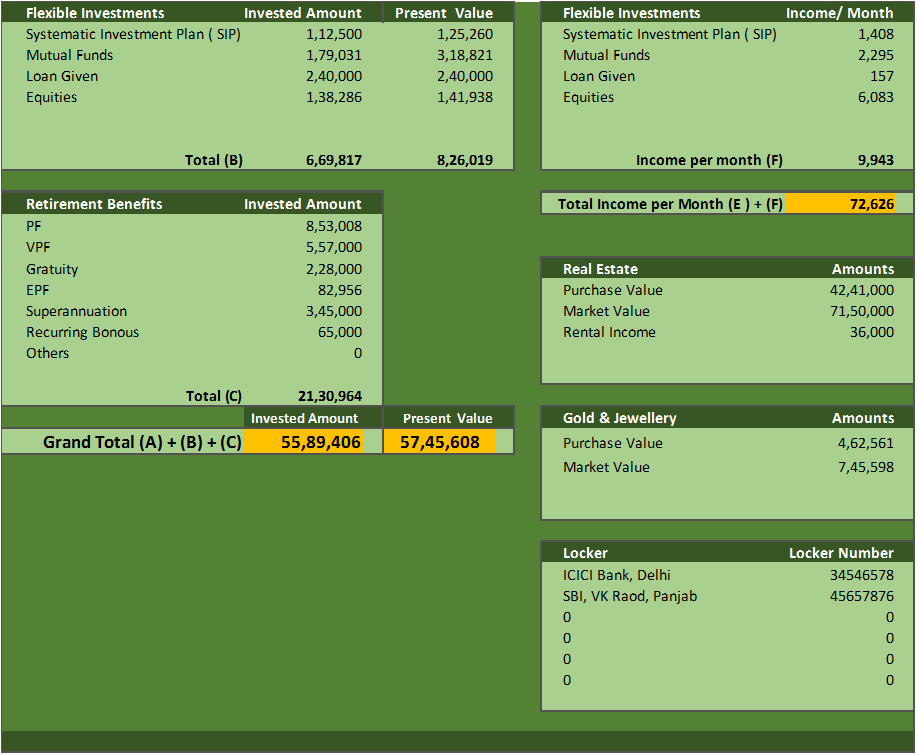
Task: Select Recurring Bonous amount 65,000
Action: pos(340,333)
